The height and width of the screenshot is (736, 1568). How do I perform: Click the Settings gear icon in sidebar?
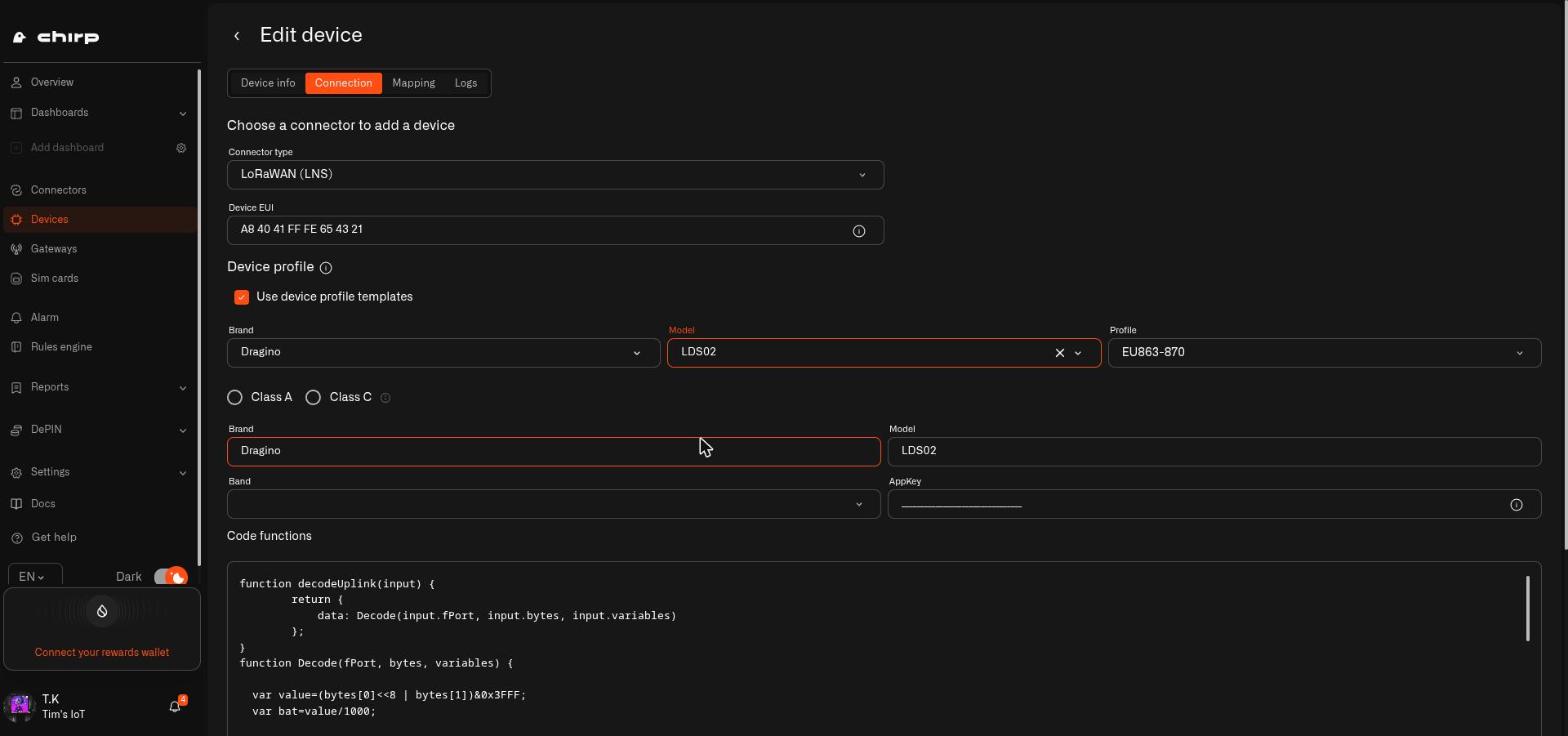(16, 472)
